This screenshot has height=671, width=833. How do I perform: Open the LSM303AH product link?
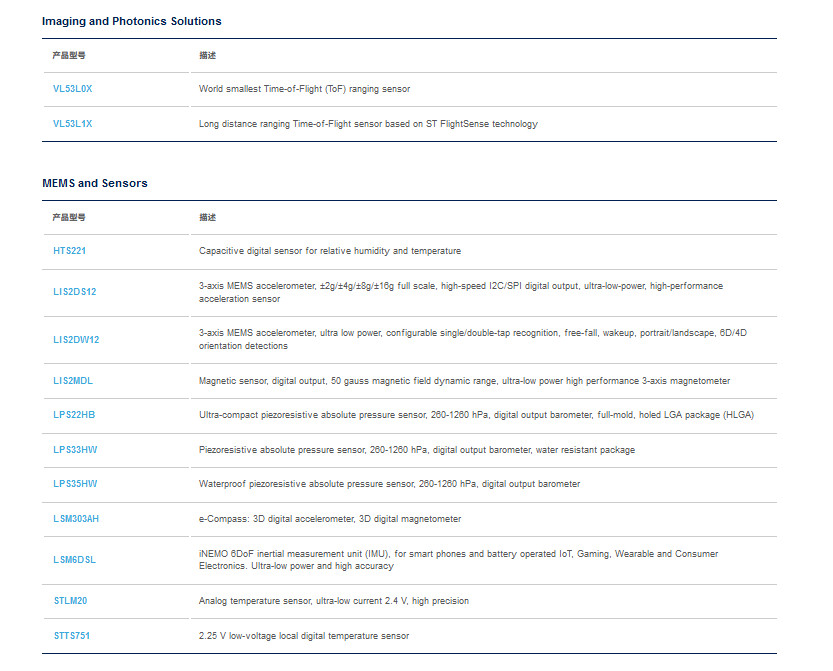(76, 519)
